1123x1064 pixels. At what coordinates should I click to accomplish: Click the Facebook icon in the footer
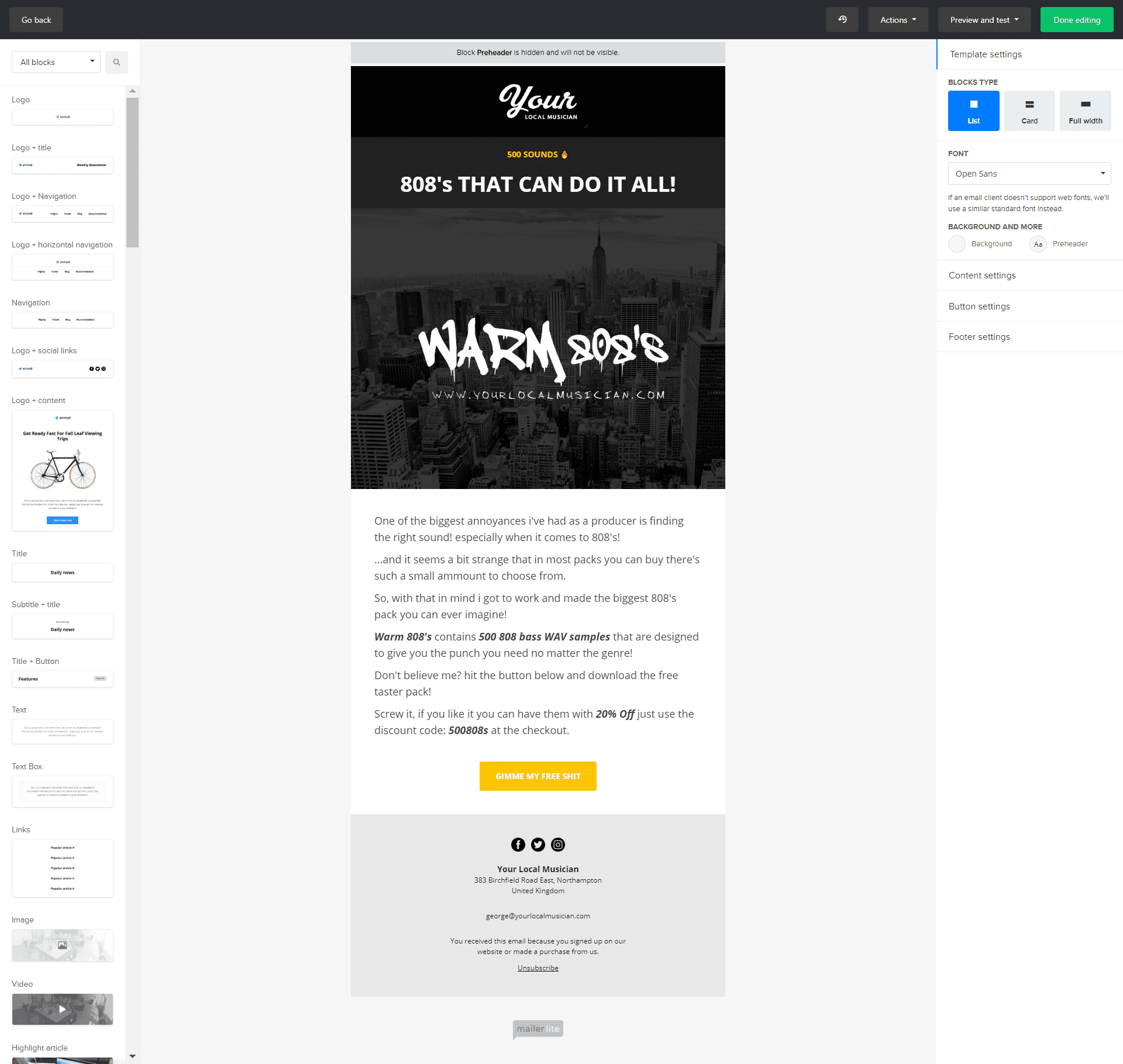(518, 845)
